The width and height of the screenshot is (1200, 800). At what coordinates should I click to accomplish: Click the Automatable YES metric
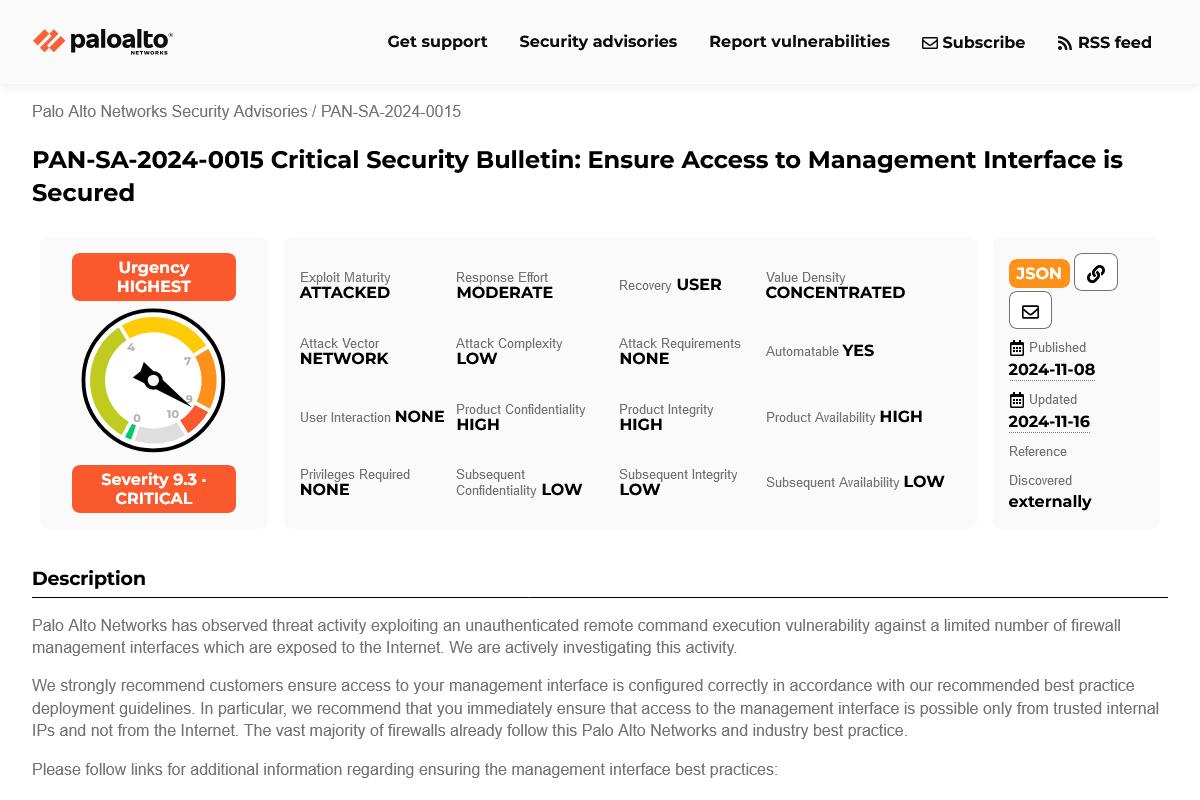pyautogui.click(x=820, y=351)
